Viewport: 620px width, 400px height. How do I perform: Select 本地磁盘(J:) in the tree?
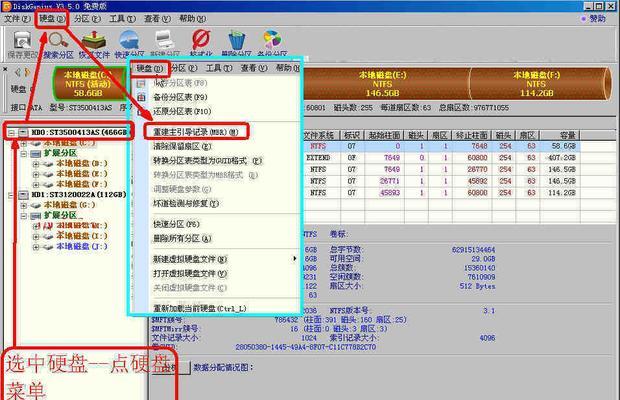click(x=82, y=247)
